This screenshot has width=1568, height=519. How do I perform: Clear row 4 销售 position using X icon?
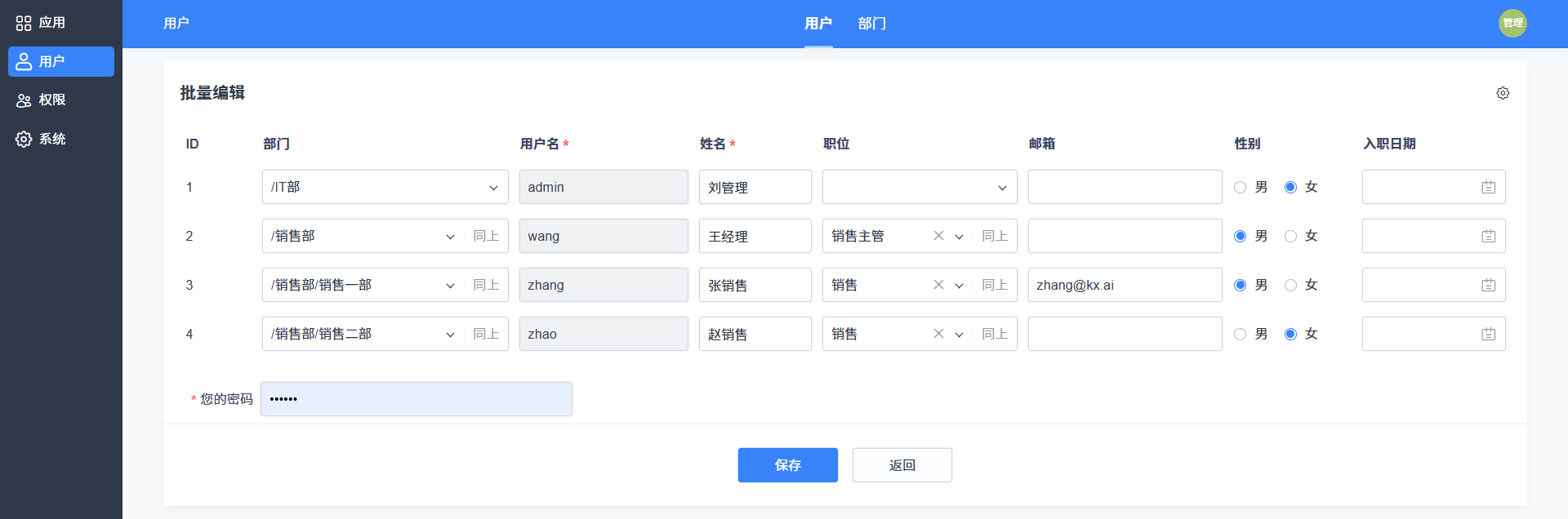click(938, 334)
